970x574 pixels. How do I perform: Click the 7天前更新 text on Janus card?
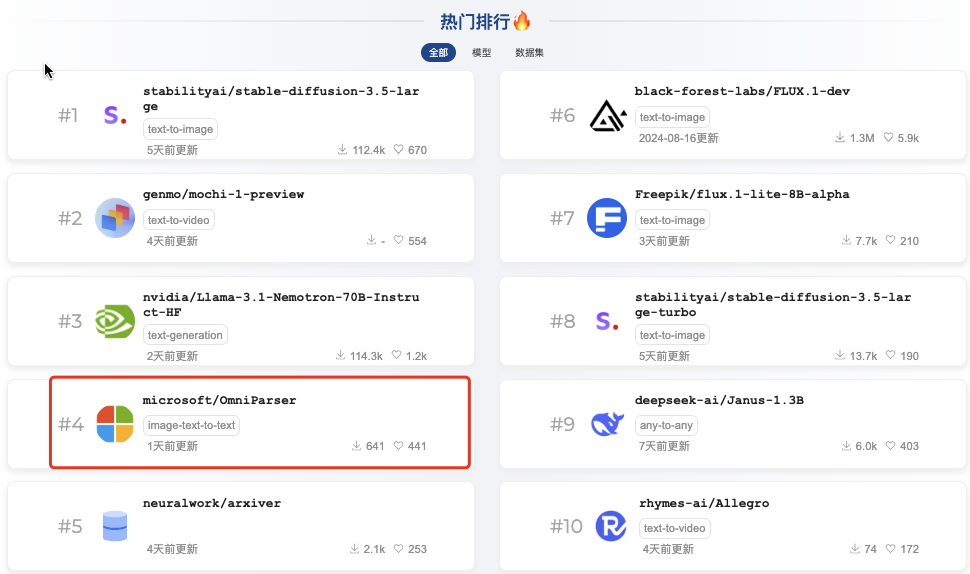664,446
